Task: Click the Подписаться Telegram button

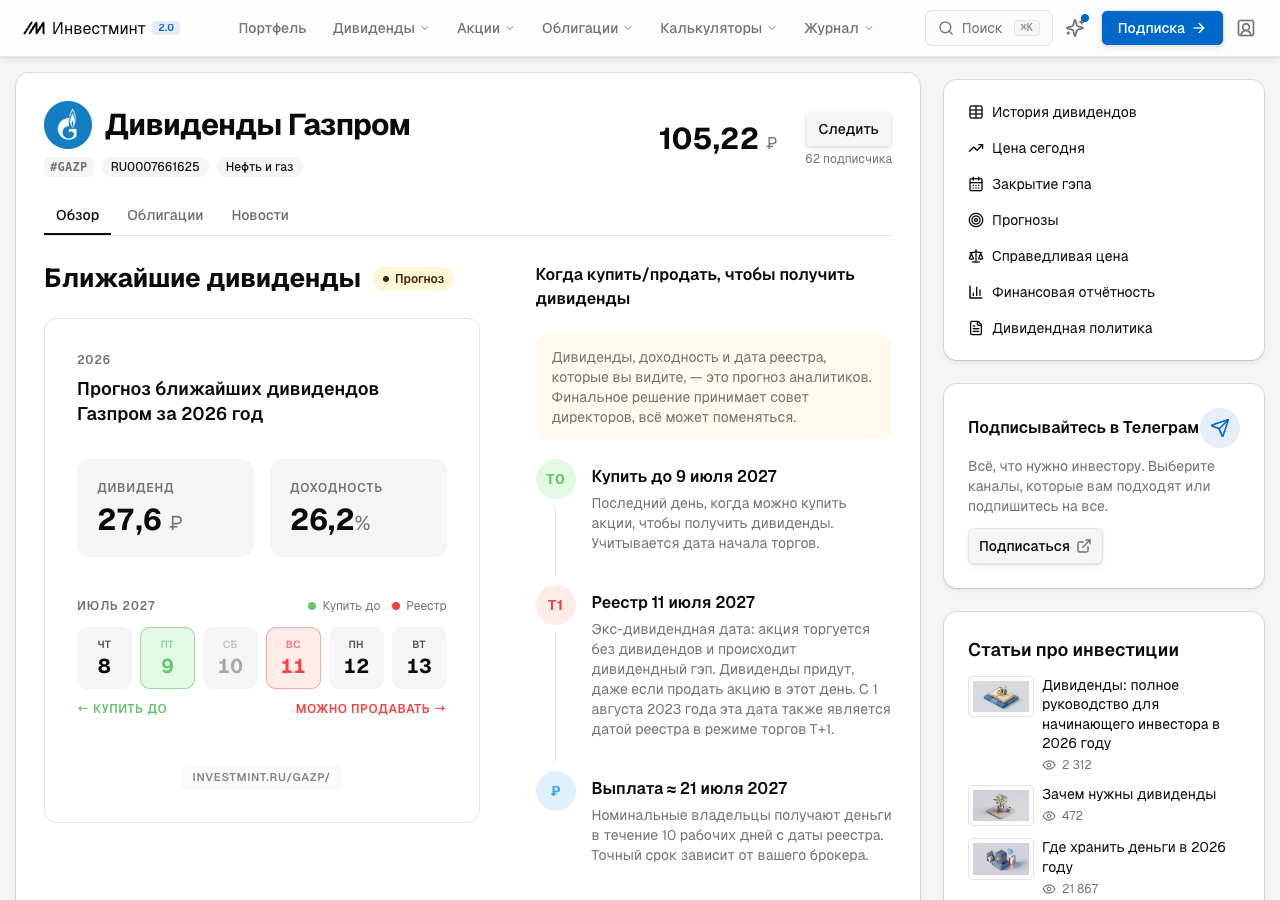Action: 1035,546
